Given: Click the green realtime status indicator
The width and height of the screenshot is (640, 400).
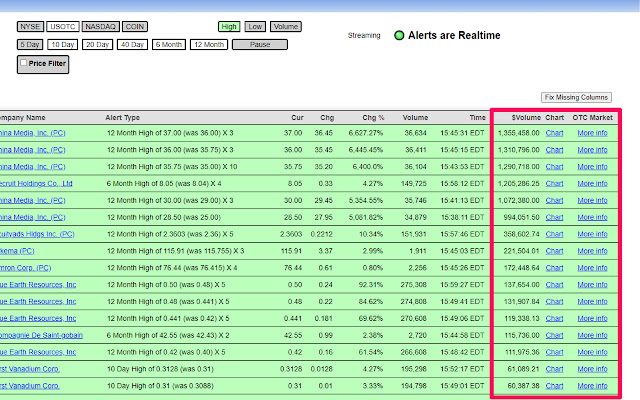Looking at the screenshot, I should (399, 36).
